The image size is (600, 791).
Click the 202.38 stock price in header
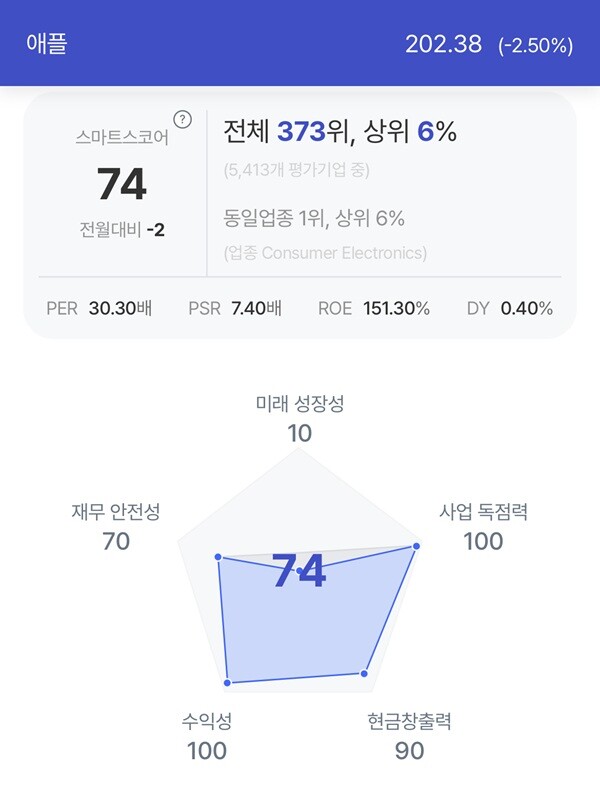444,44
